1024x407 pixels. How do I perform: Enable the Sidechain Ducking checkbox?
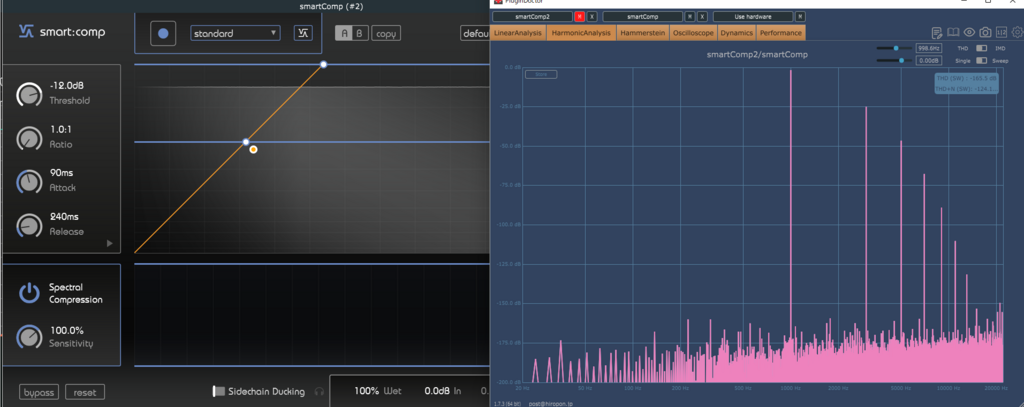tap(219, 391)
